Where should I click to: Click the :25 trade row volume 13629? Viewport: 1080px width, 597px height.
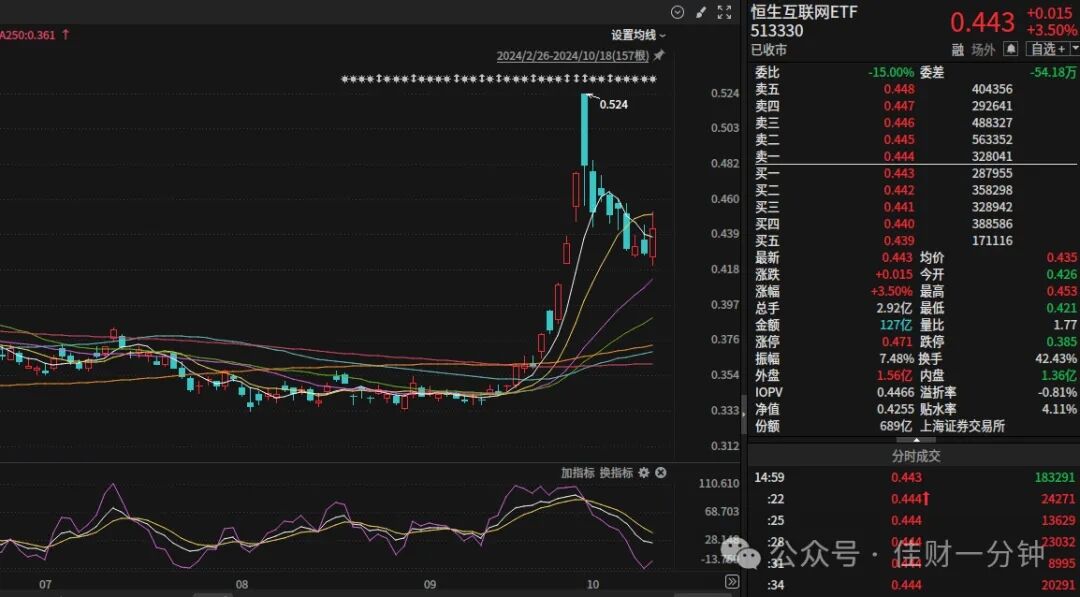point(1059,520)
